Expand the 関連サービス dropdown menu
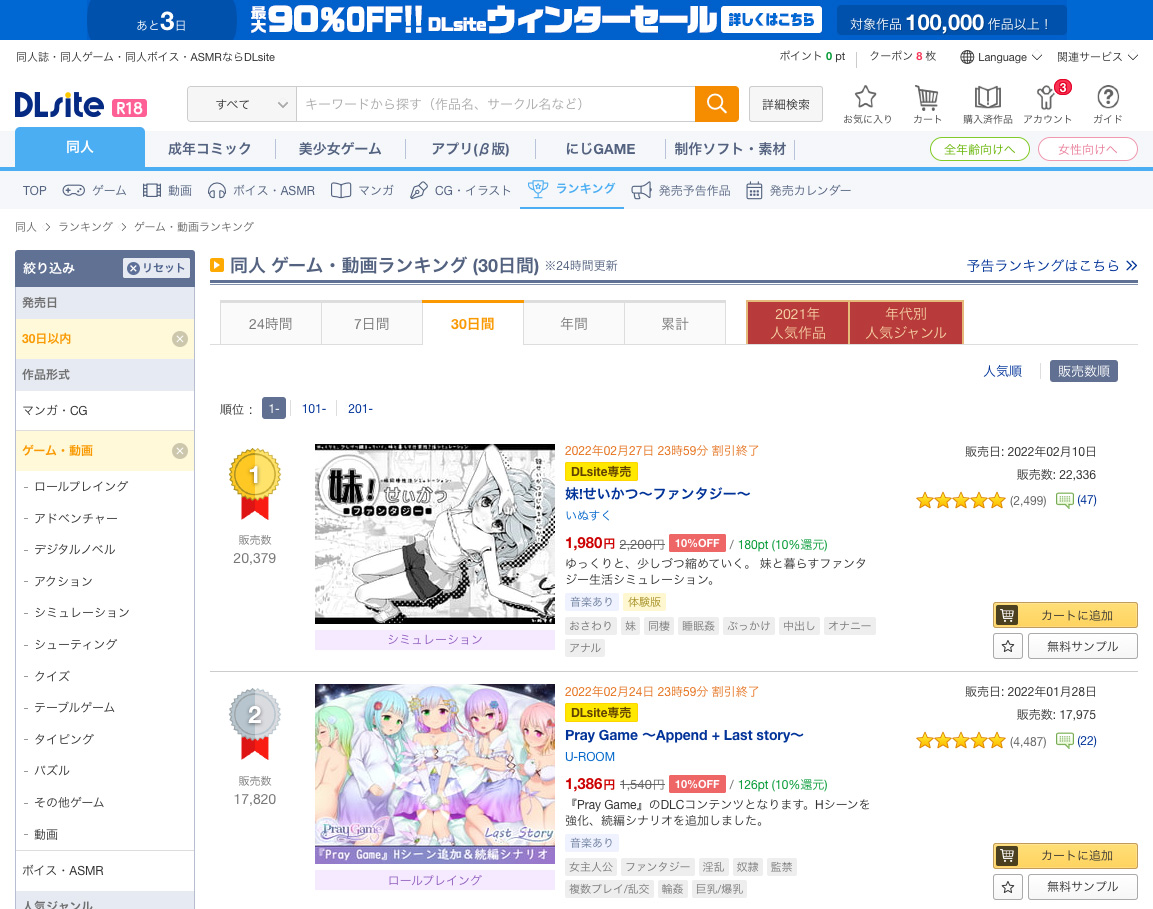The image size is (1153, 909). coord(1097,57)
